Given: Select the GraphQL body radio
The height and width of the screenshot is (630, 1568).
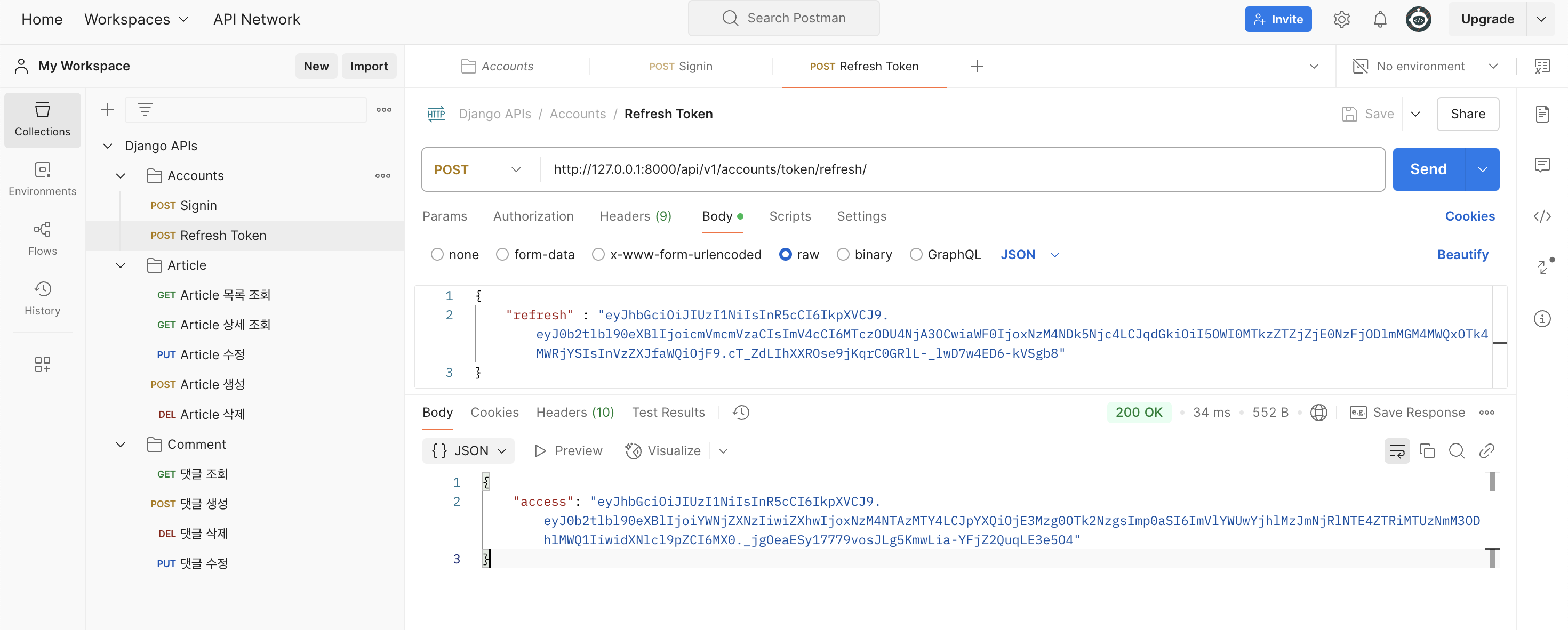Looking at the screenshot, I should (x=916, y=254).
